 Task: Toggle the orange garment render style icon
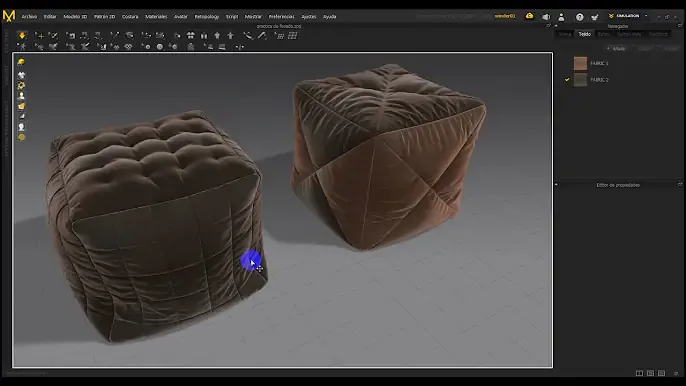pyautogui.click(x=21, y=106)
